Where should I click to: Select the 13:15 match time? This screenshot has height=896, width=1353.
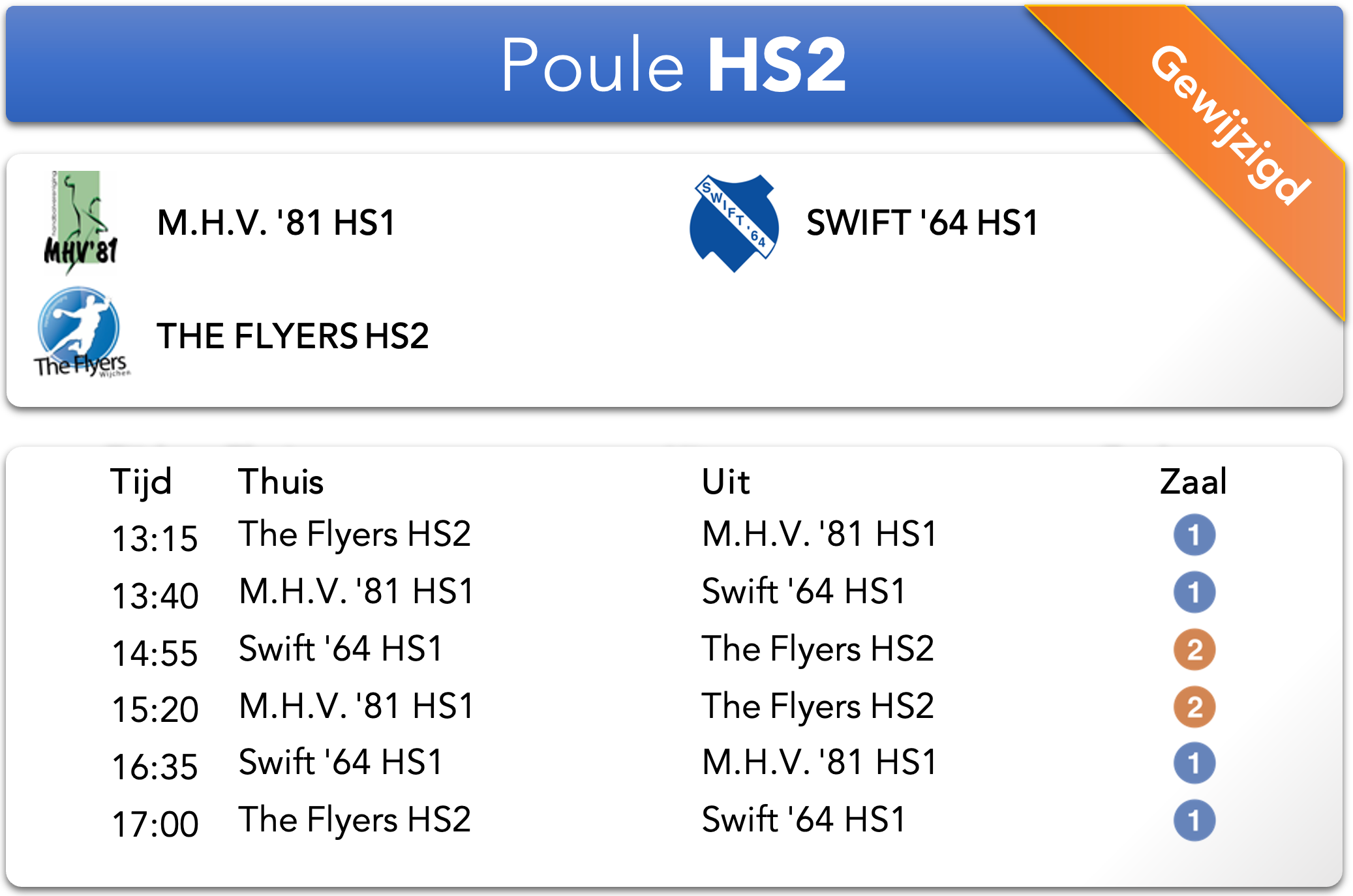pyautogui.click(x=155, y=539)
